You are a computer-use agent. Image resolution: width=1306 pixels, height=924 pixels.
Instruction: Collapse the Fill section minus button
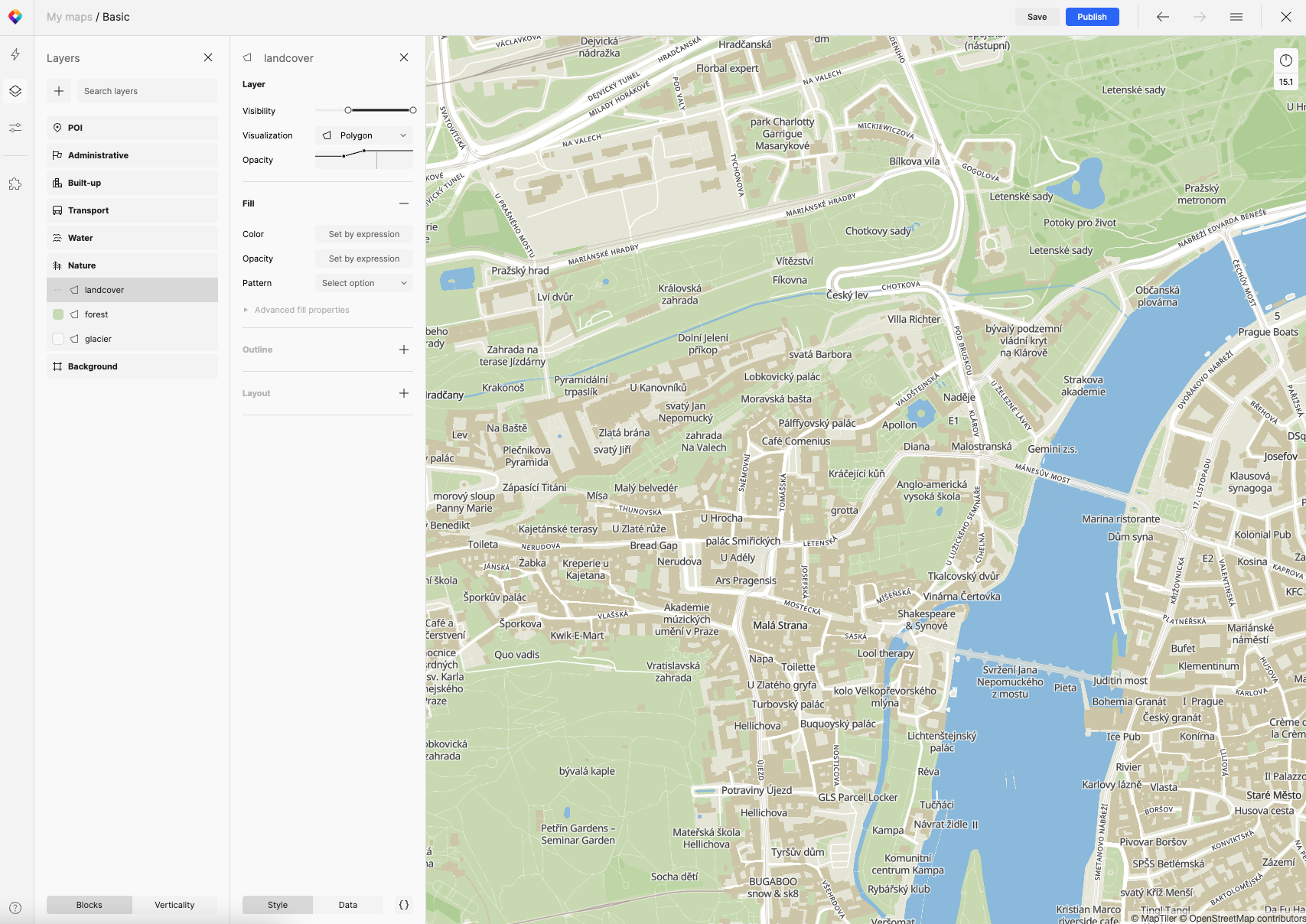(x=404, y=203)
